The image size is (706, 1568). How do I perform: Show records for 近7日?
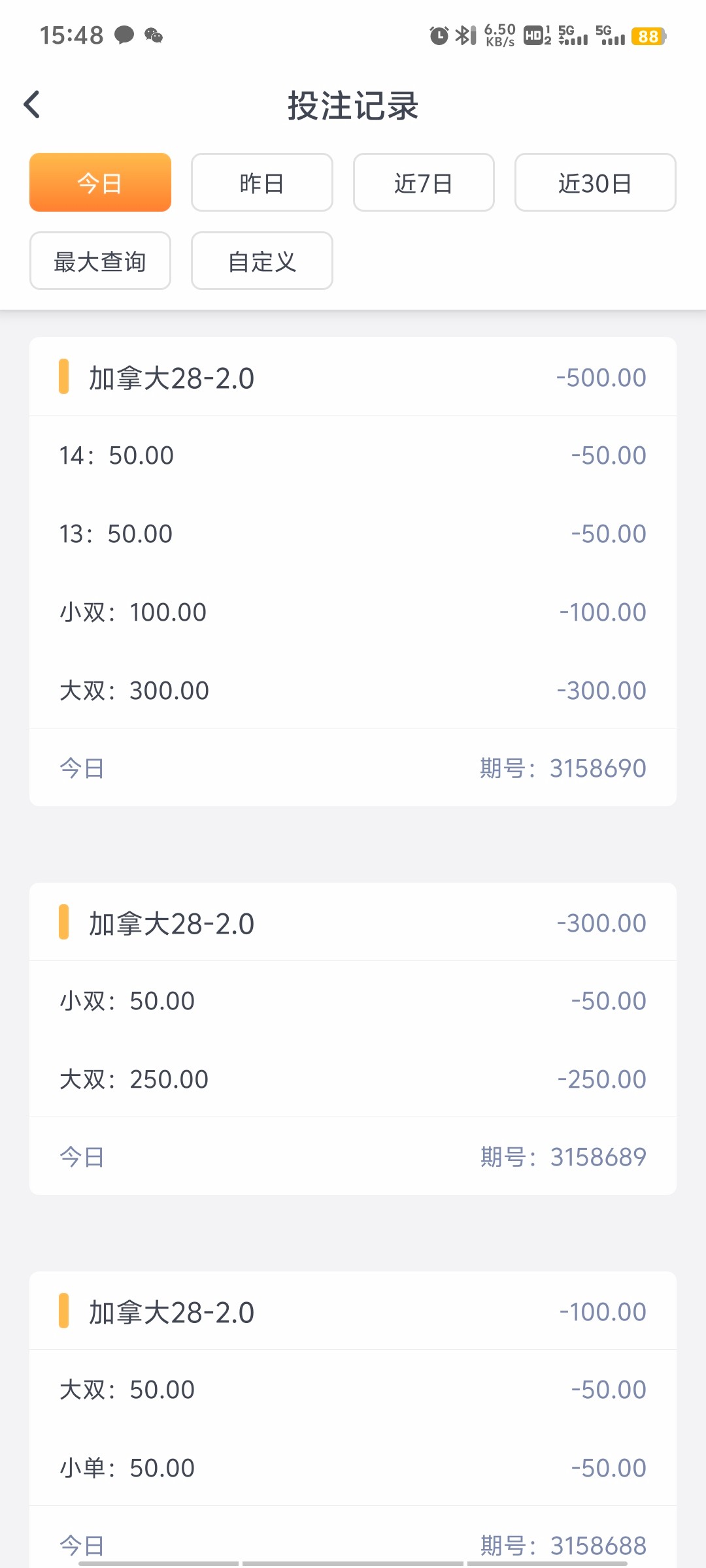tap(424, 183)
